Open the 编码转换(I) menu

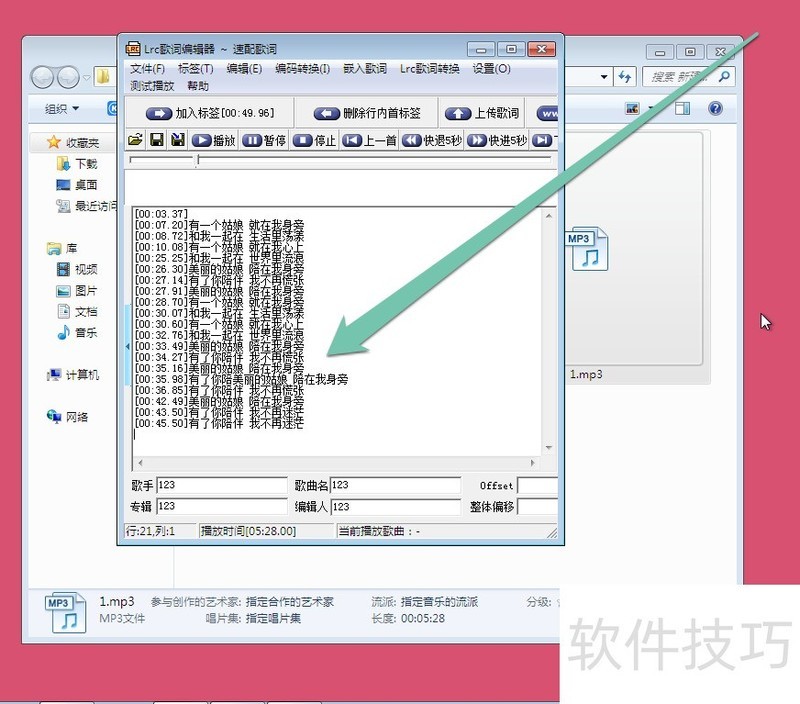(x=303, y=68)
